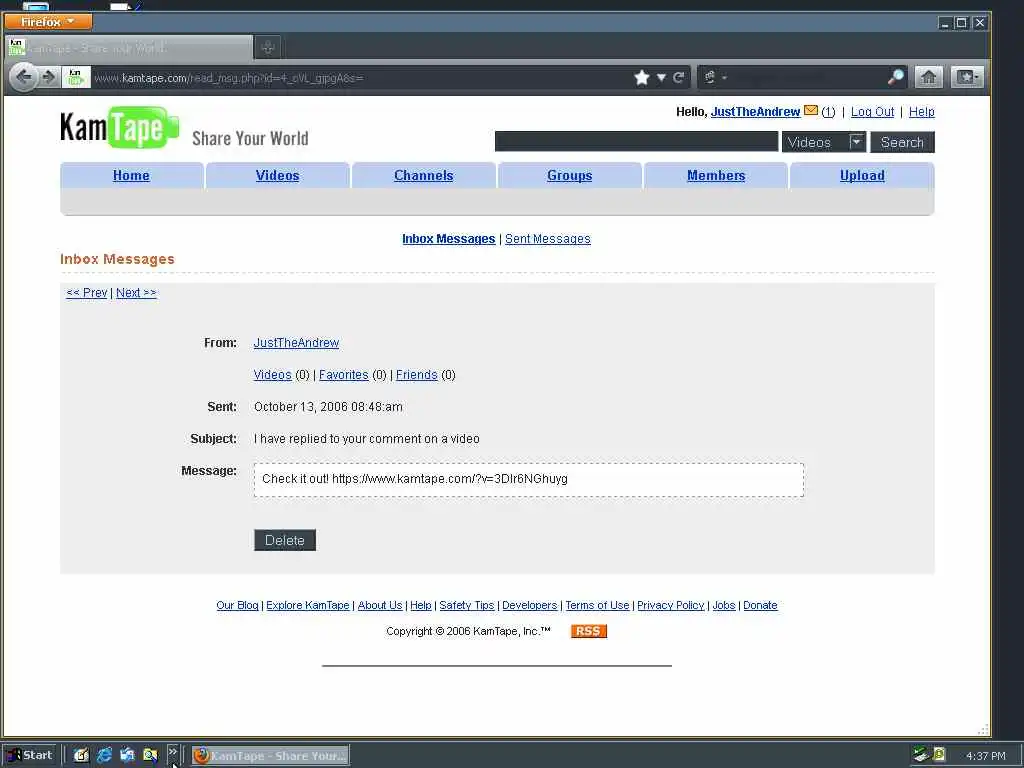Launch Internet Explorer from quick launch

[104, 755]
